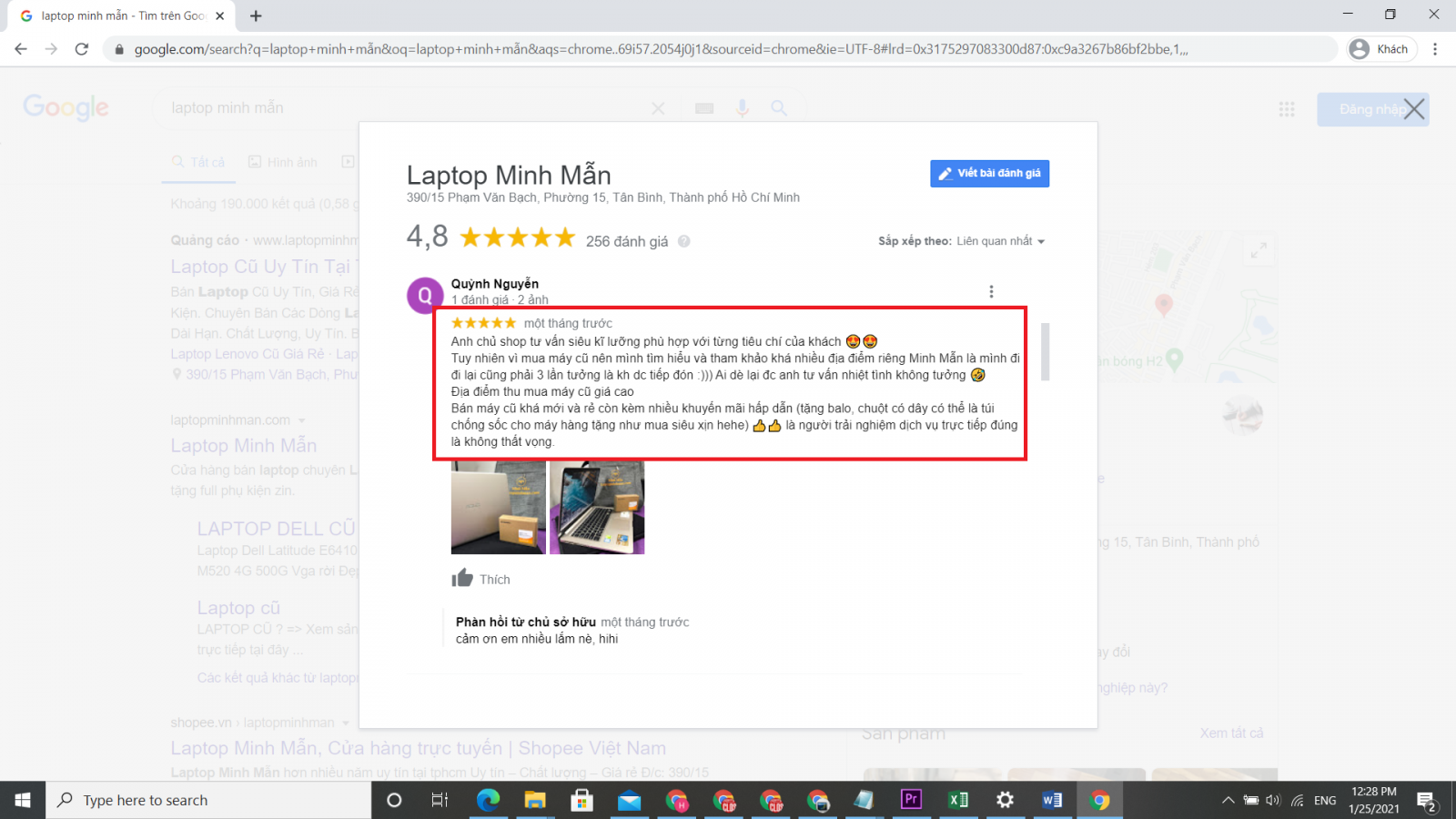Click the 'Thích' thumbs-up like button

click(x=480, y=579)
